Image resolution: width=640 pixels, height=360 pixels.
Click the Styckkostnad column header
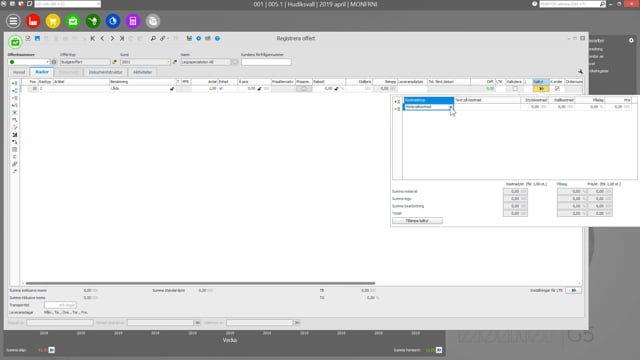[534, 100]
